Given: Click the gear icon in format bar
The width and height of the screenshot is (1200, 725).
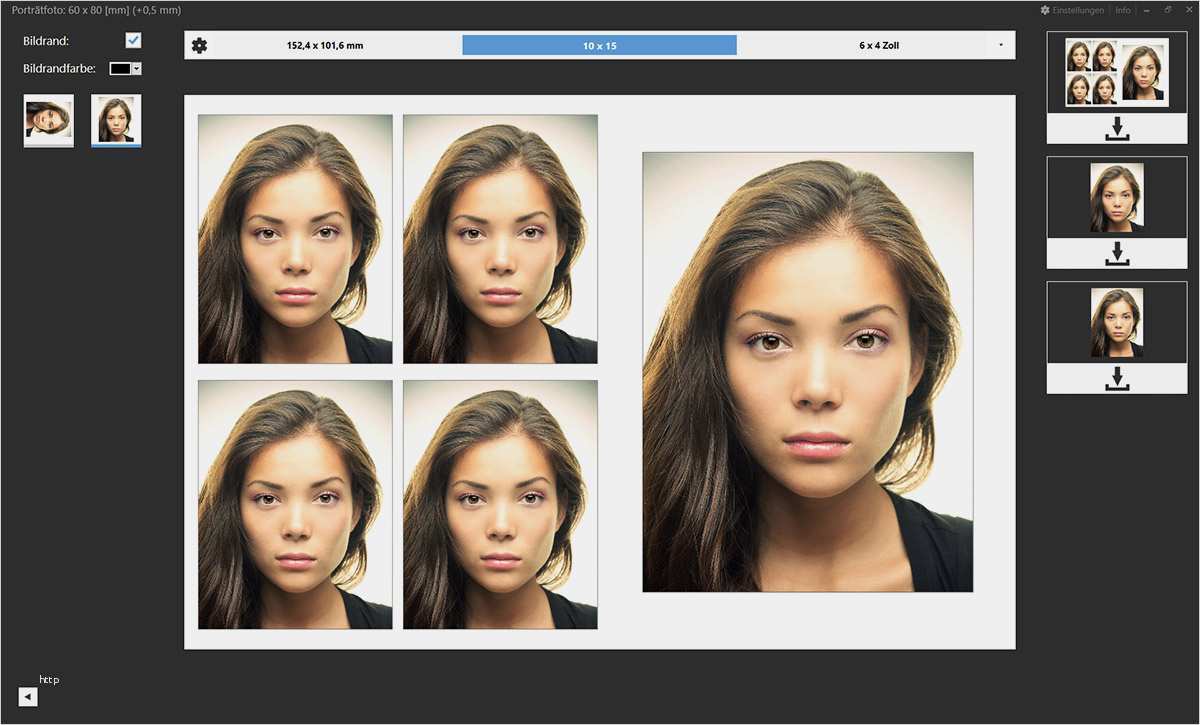Looking at the screenshot, I should [199, 46].
